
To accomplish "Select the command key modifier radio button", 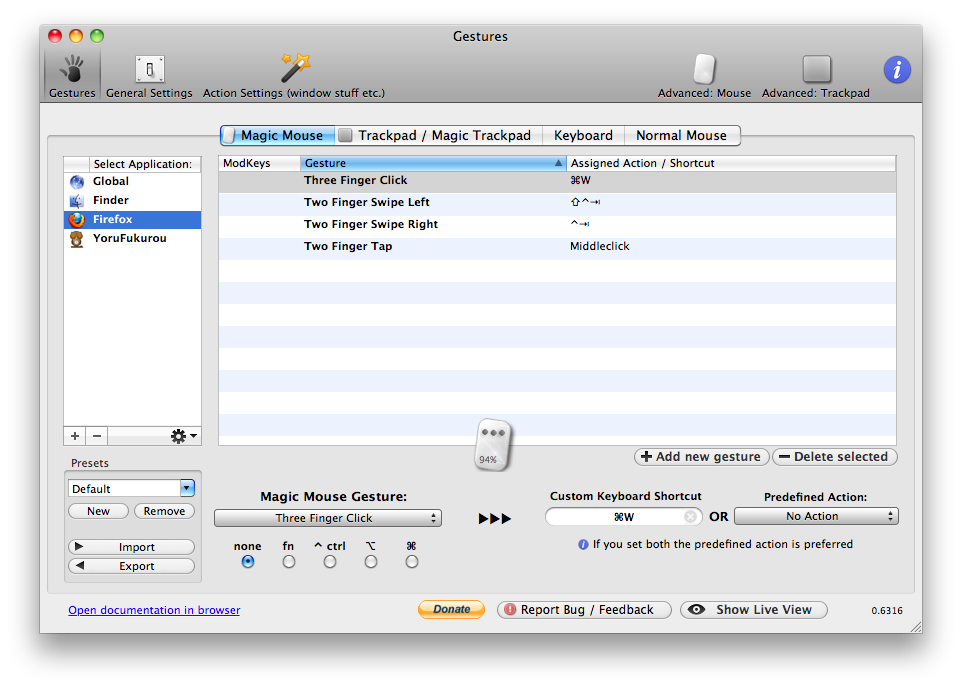I will click(412, 562).
